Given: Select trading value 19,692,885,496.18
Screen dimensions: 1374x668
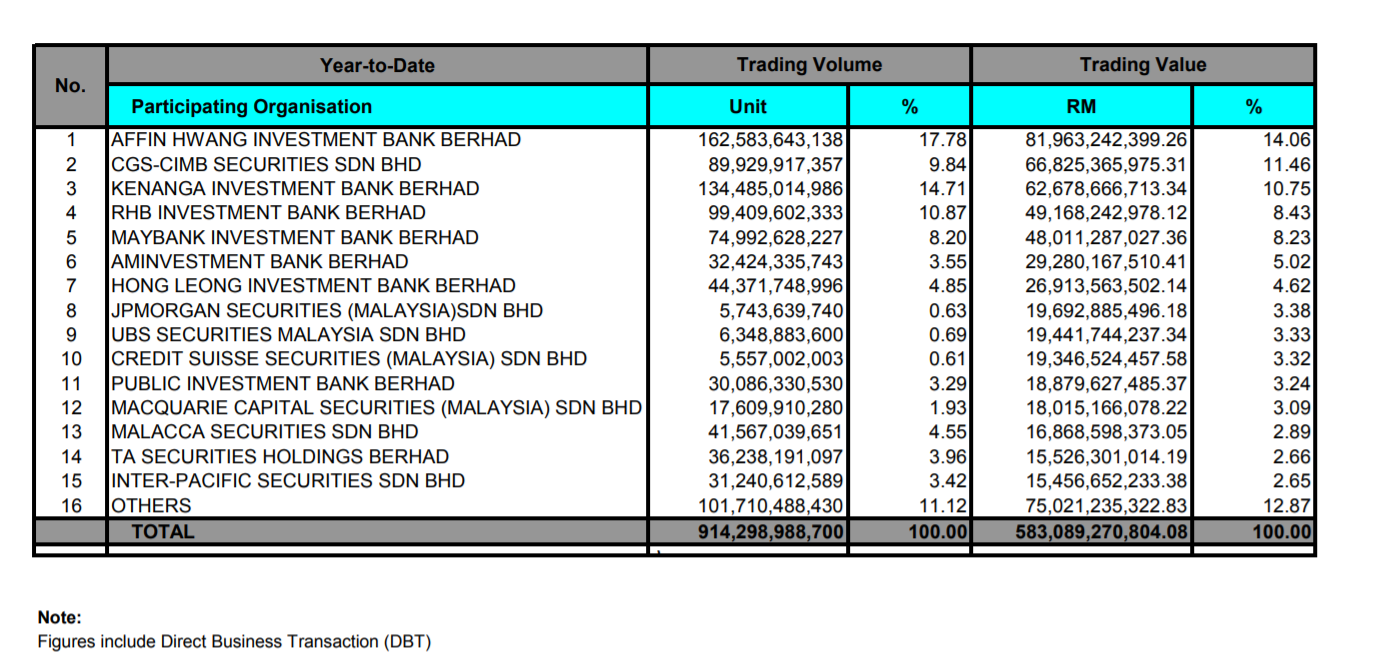Looking at the screenshot, I should pyautogui.click(x=1107, y=310).
